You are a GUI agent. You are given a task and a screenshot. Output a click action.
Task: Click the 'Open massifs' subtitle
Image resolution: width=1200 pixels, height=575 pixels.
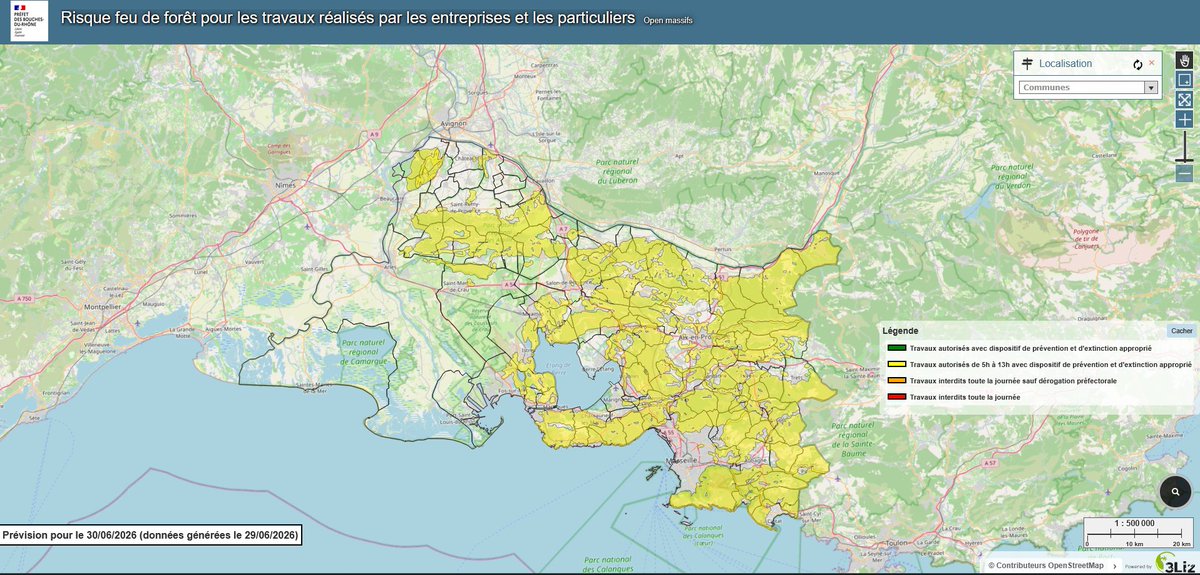coord(668,21)
